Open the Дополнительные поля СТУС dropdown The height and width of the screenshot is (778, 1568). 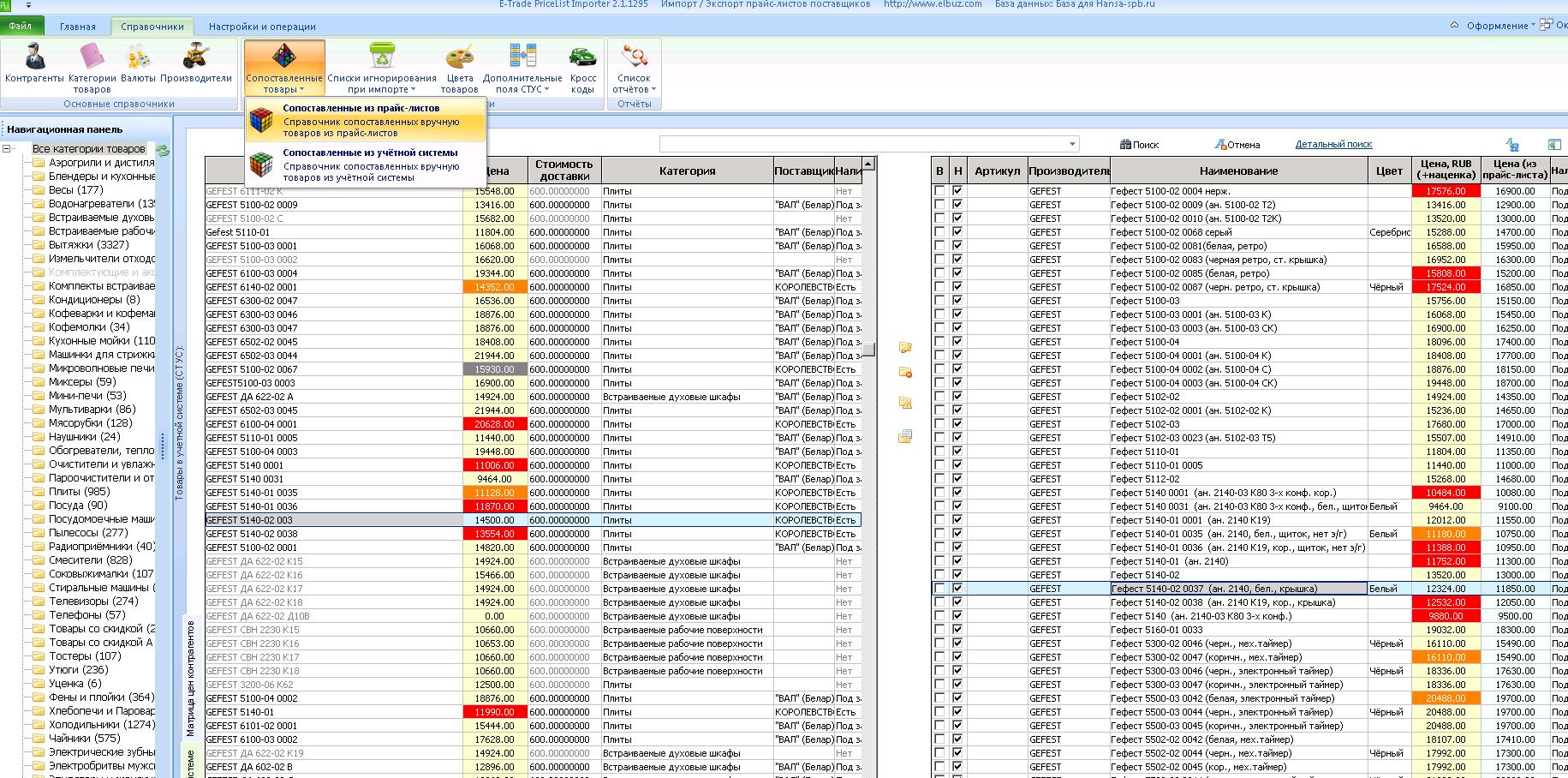tap(522, 68)
